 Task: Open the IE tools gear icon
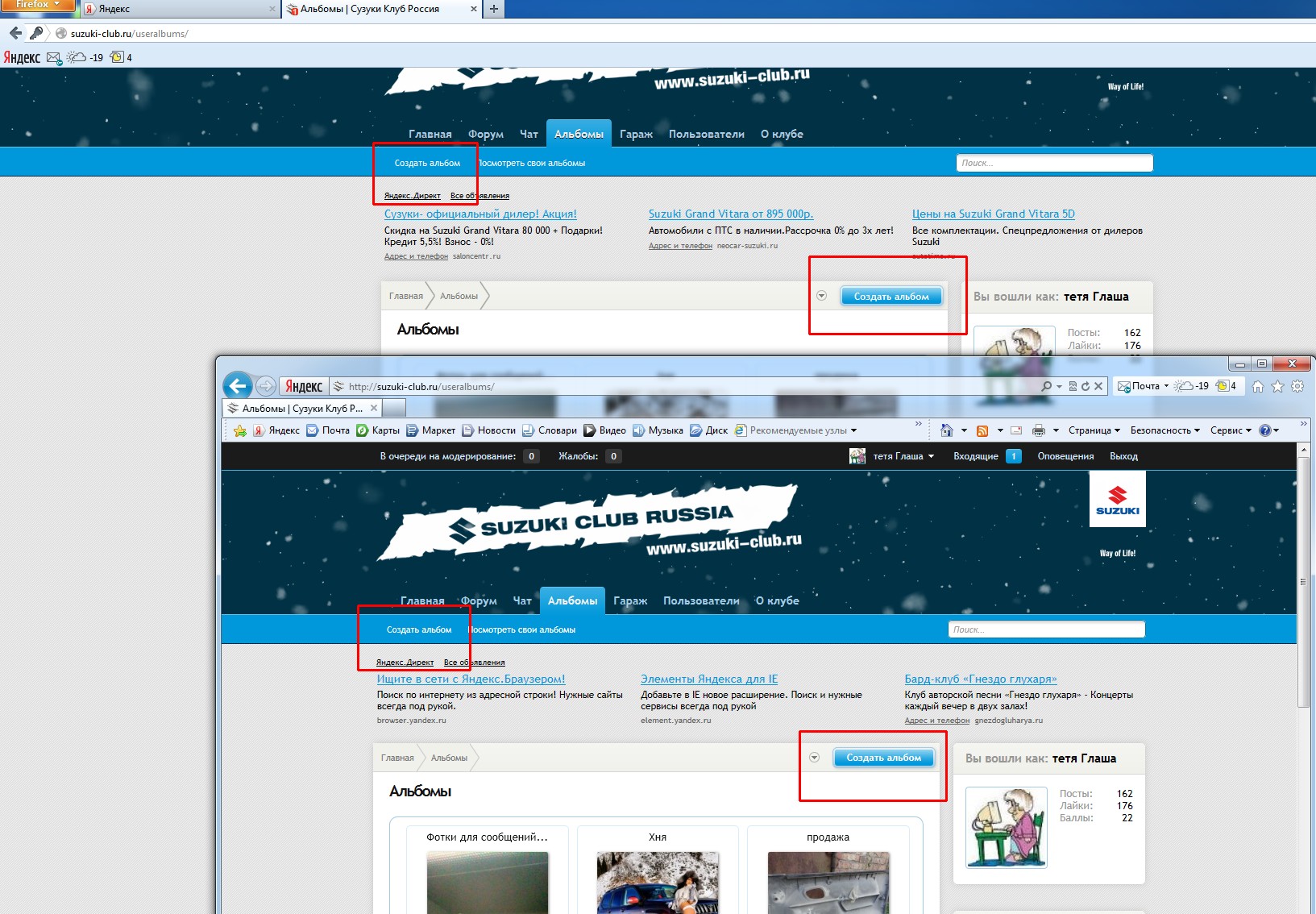pos(1297,386)
